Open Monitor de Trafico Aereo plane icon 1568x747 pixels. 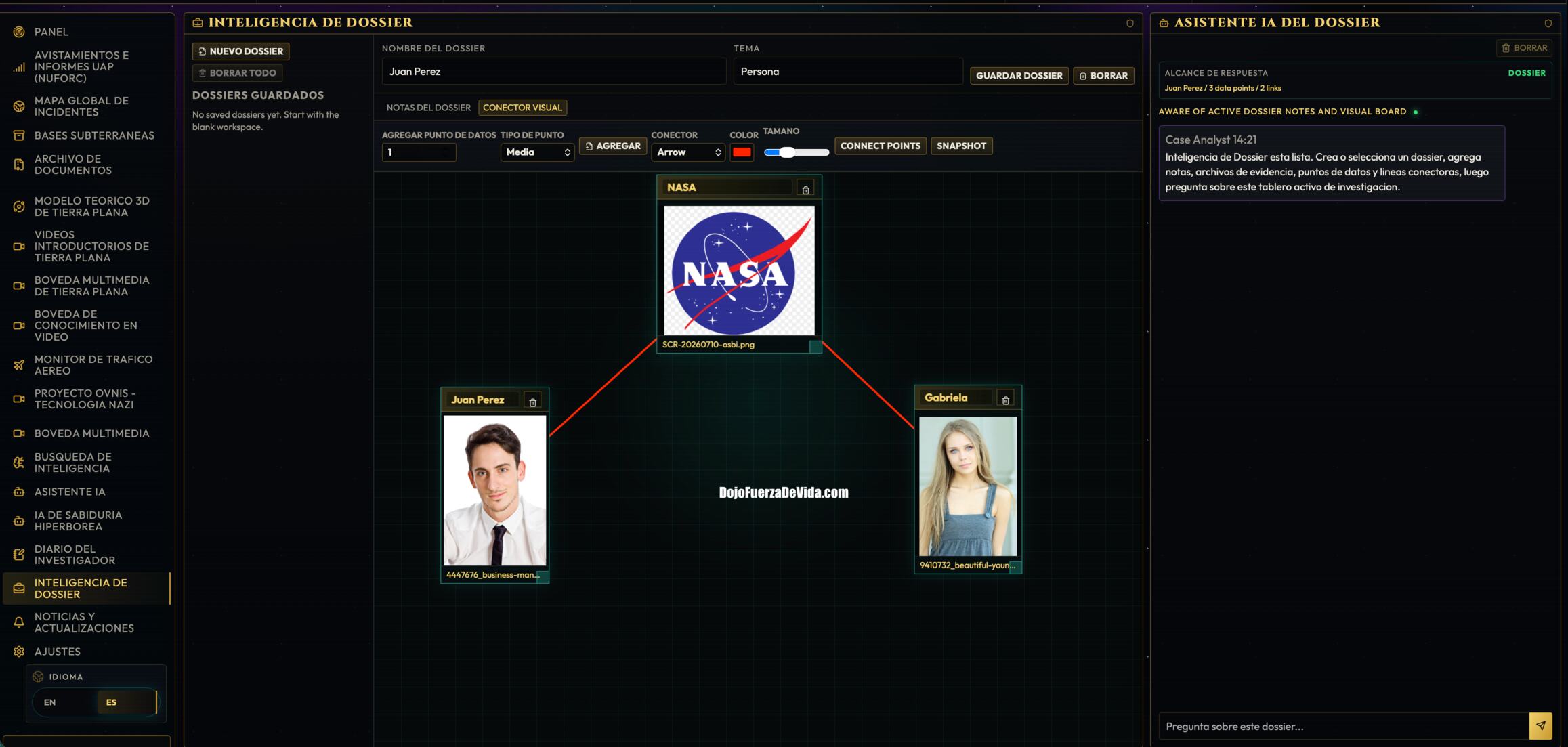coord(19,365)
